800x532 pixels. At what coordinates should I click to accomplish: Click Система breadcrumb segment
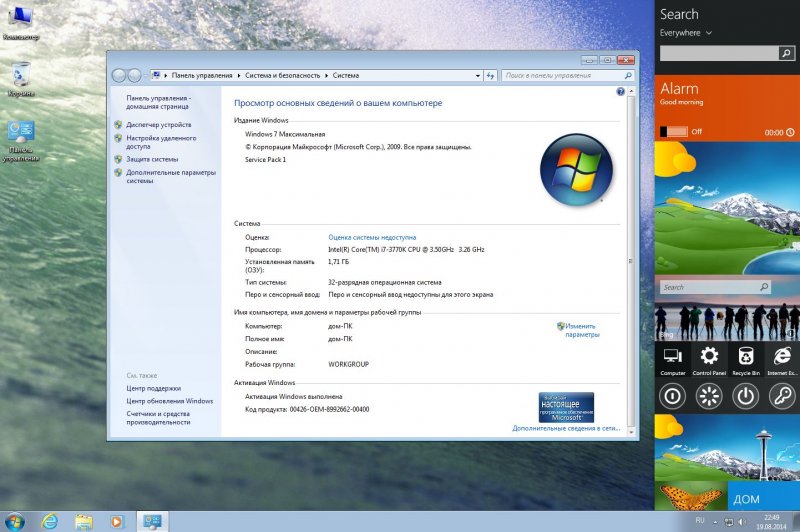coord(346,75)
